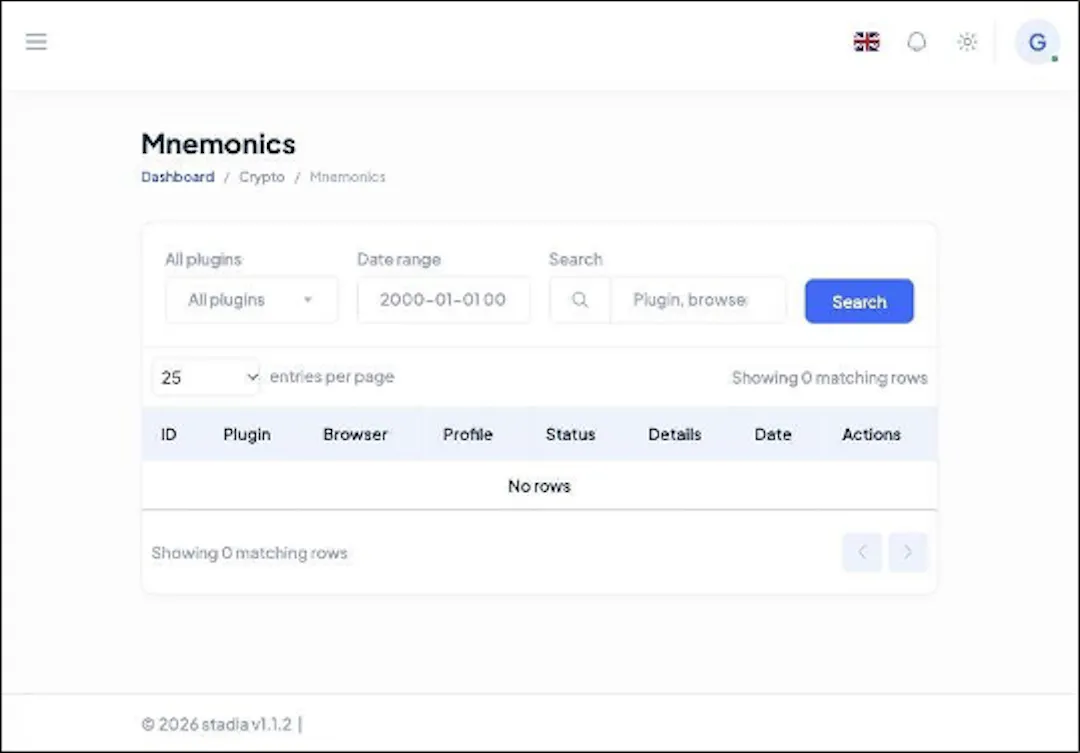Screen dimensions: 1080x753
Task: Go to next page arrow
Action: 908,552
